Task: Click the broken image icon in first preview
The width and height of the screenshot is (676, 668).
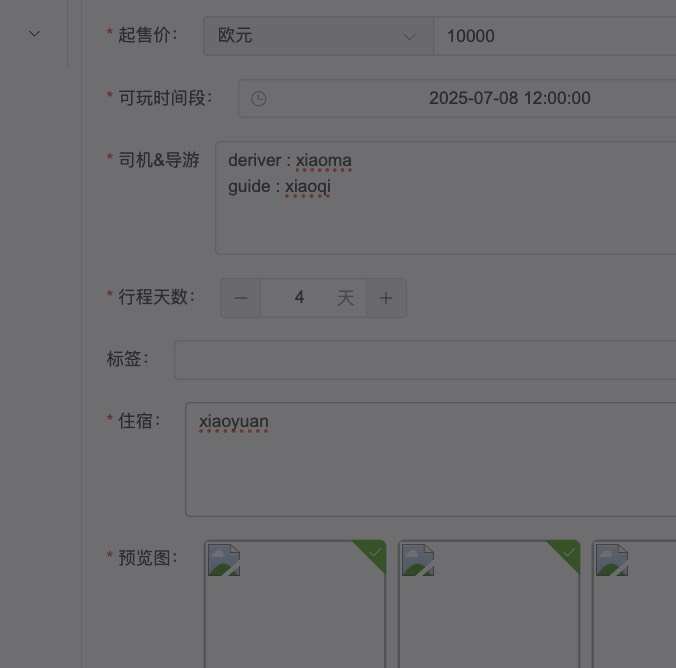Action: pyautogui.click(x=224, y=561)
